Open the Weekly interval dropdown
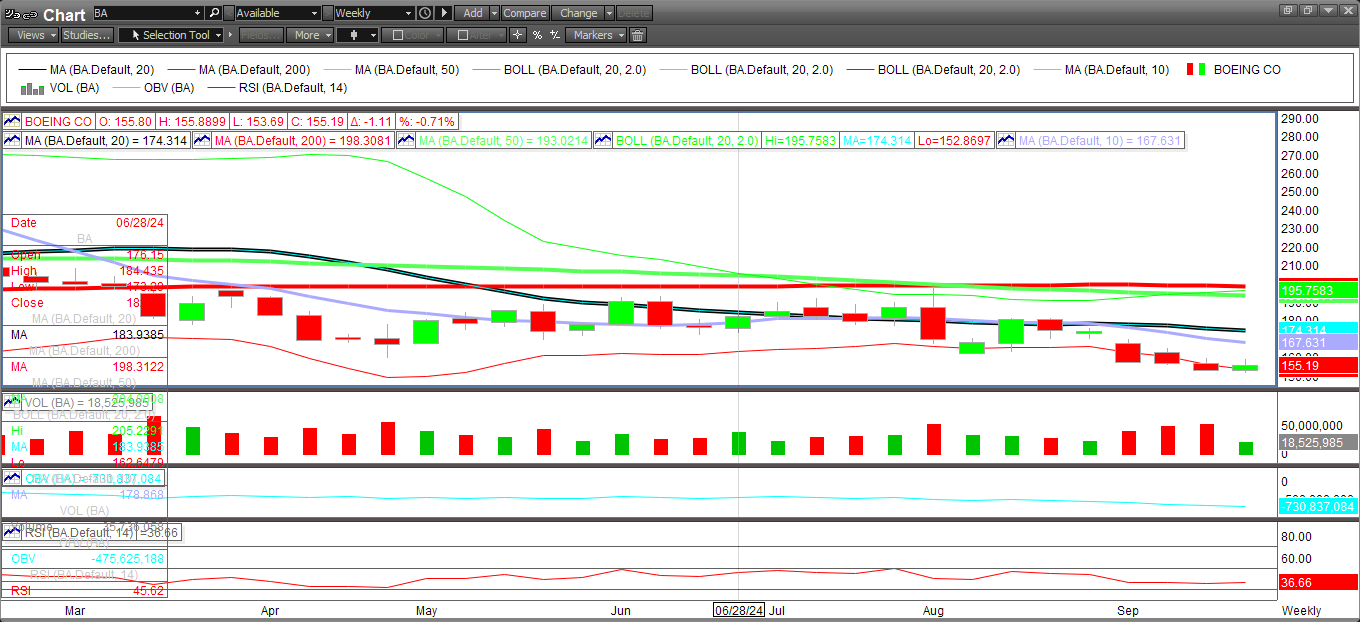This screenshot has height=622, width=1360. [x=373, y=13]
